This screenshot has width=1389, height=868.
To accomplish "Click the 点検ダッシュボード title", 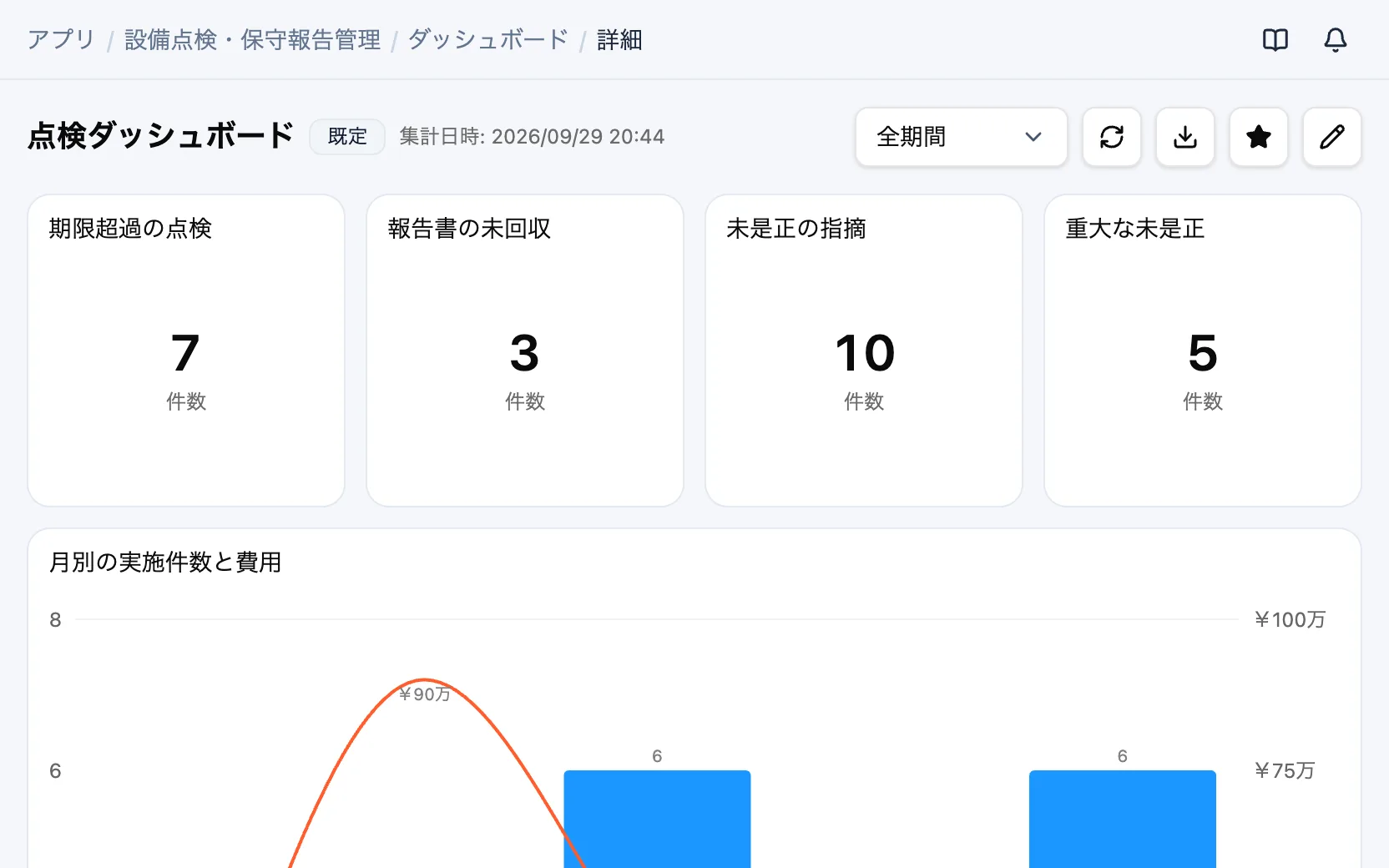I will click(x=161, y=136).
